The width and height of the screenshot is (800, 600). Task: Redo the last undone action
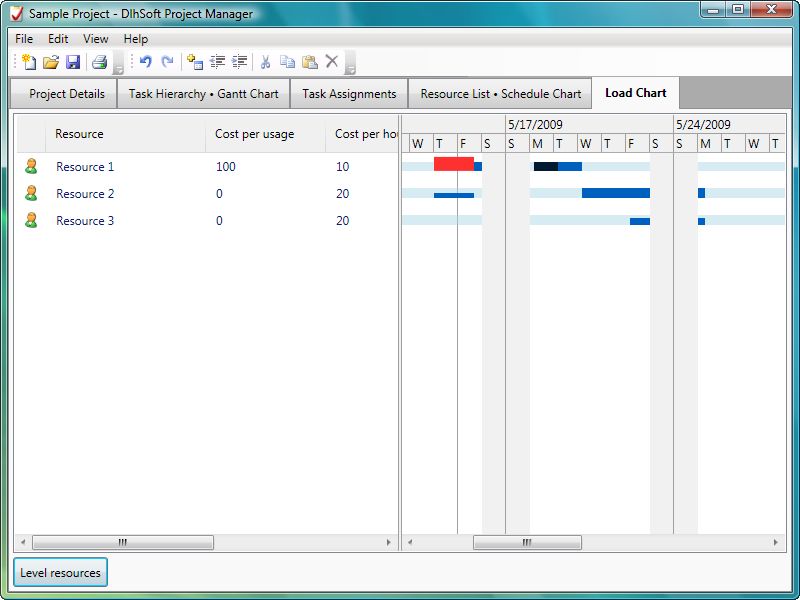point(167,62)
